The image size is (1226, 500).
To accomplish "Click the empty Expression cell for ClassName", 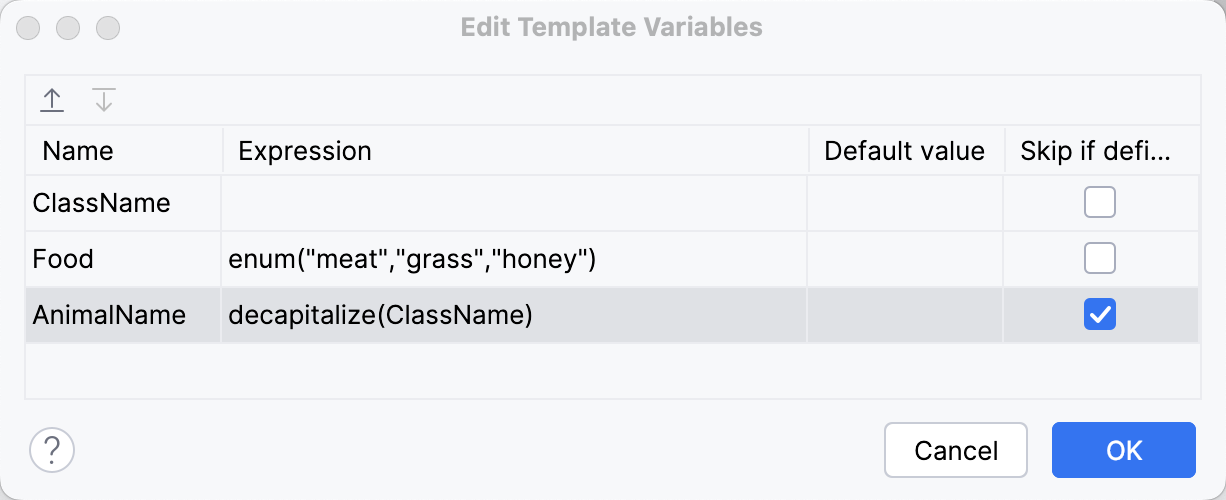I will click(x=514, y=203).
